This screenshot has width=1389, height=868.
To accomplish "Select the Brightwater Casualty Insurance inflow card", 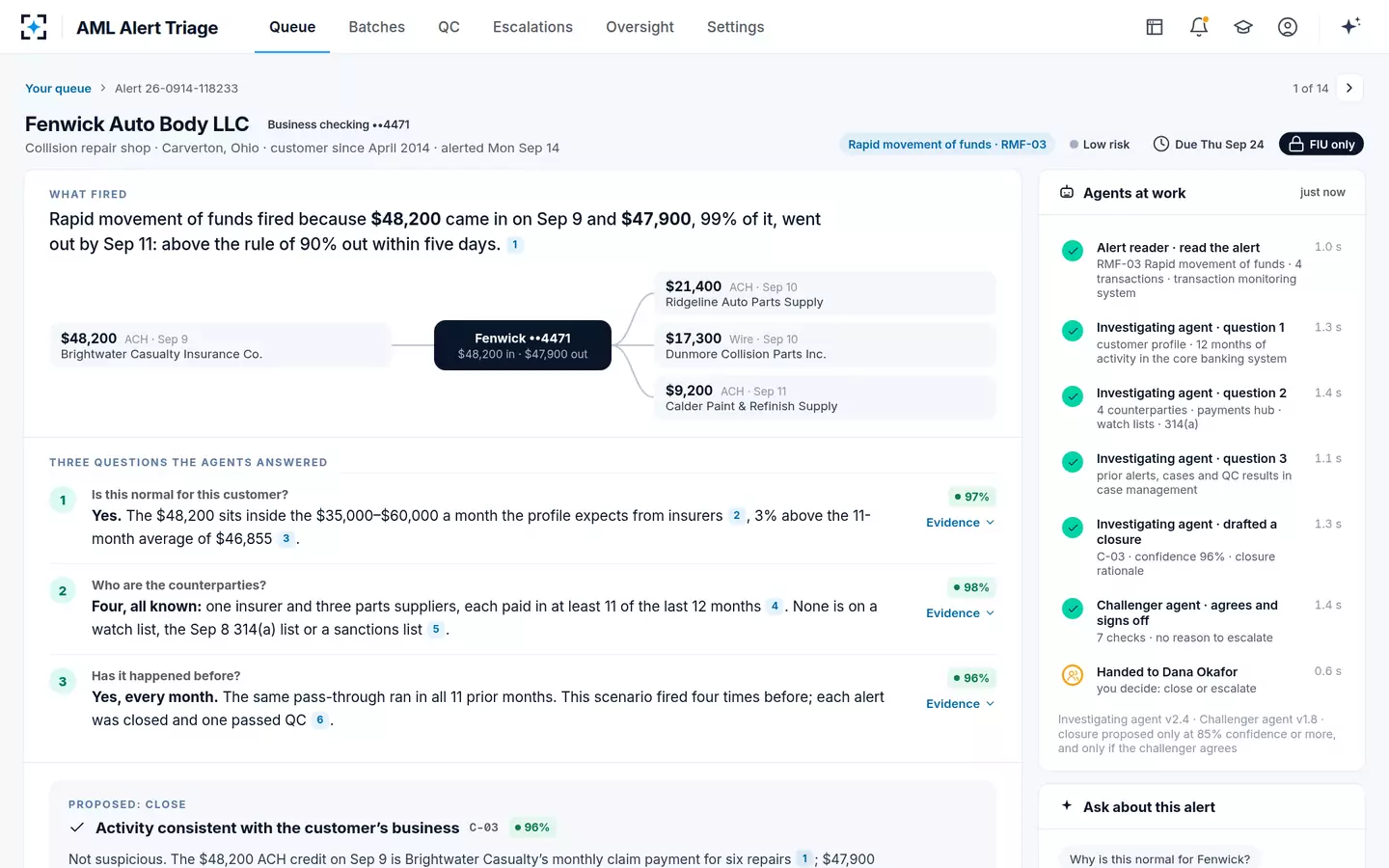I will (x=220, y=345).
